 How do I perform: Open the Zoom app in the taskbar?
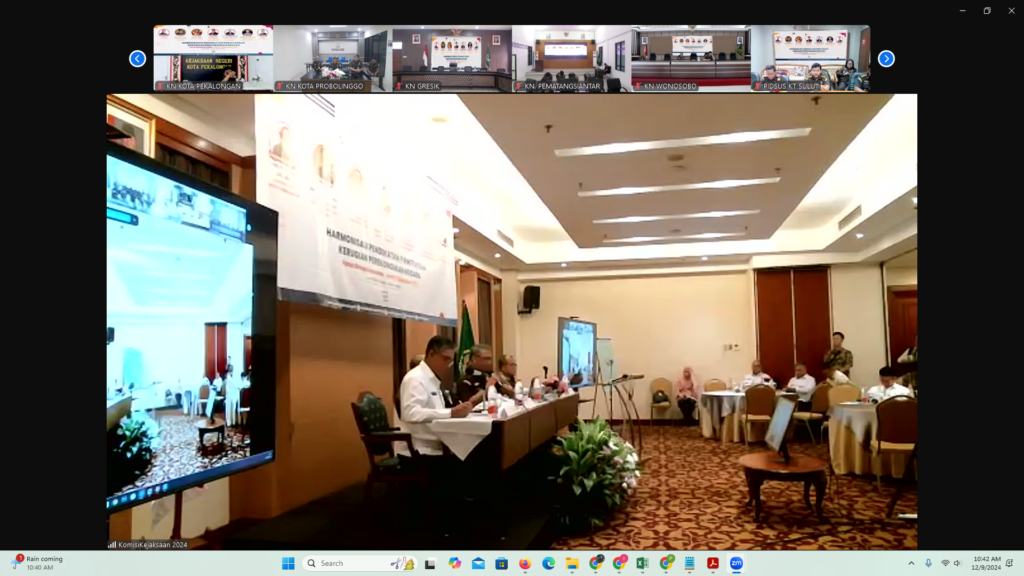(x=736, y=563)
